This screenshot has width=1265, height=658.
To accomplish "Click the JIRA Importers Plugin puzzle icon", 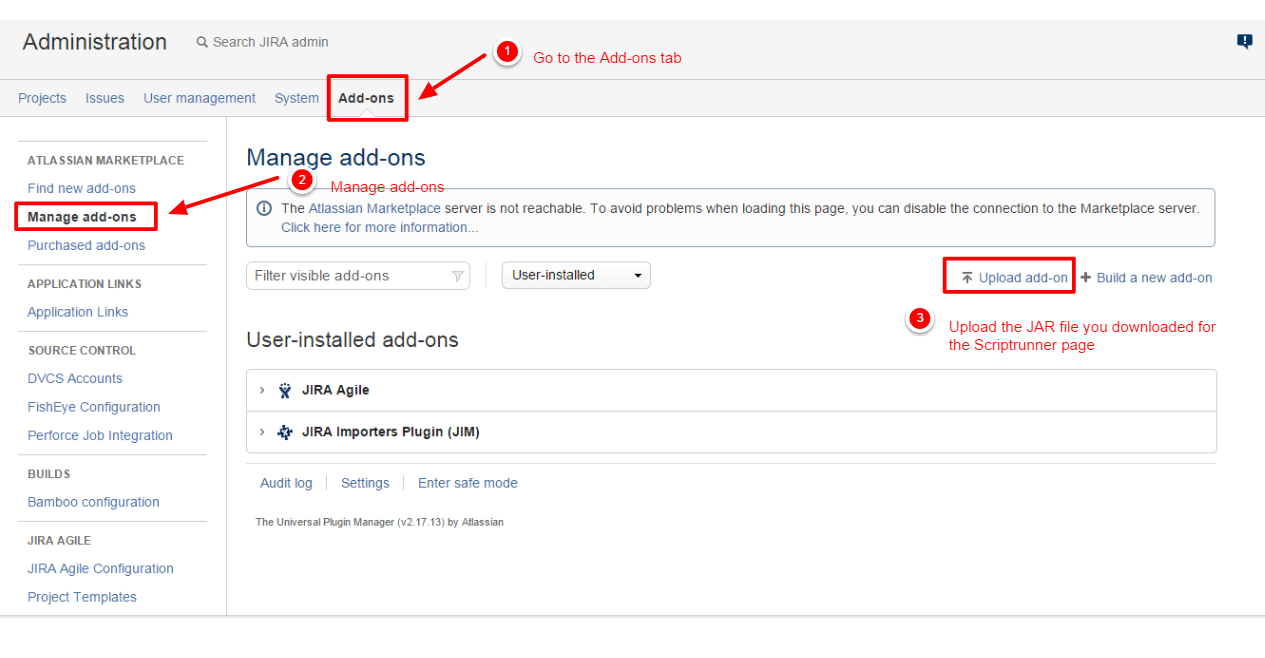I will (286, 431).
